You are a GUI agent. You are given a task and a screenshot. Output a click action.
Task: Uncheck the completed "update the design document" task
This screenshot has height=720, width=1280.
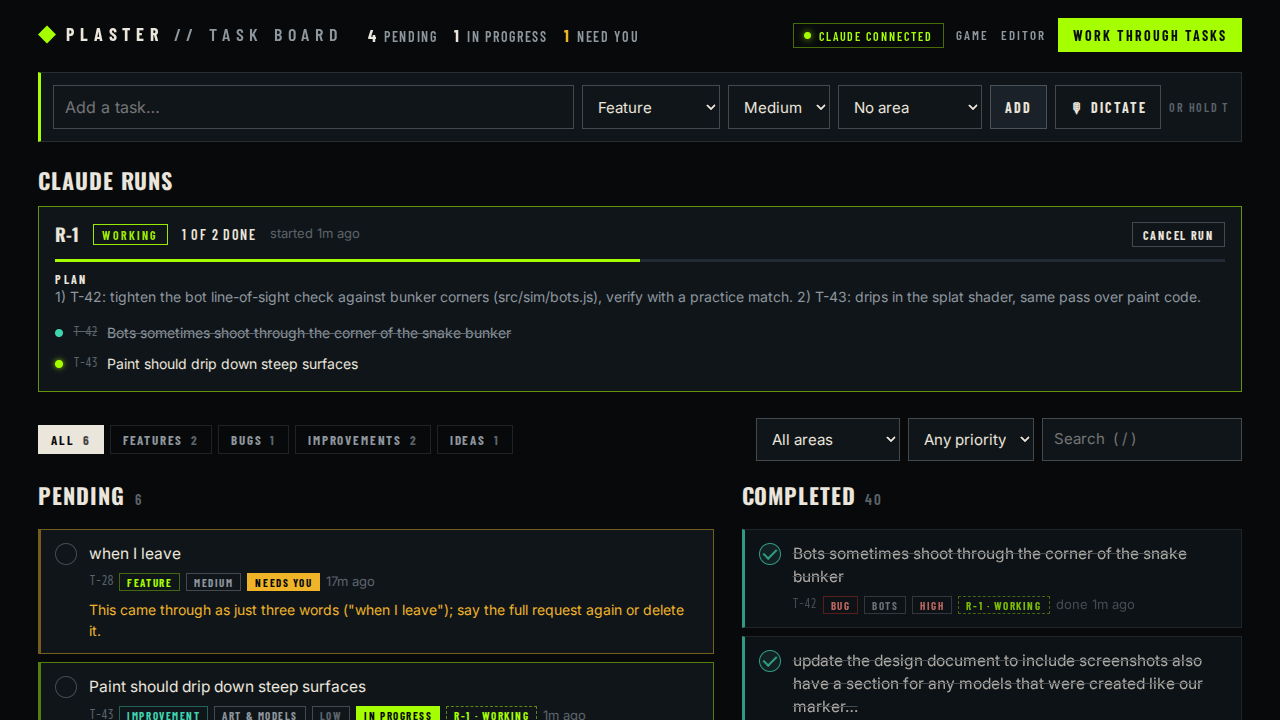(x=770, y=661)
